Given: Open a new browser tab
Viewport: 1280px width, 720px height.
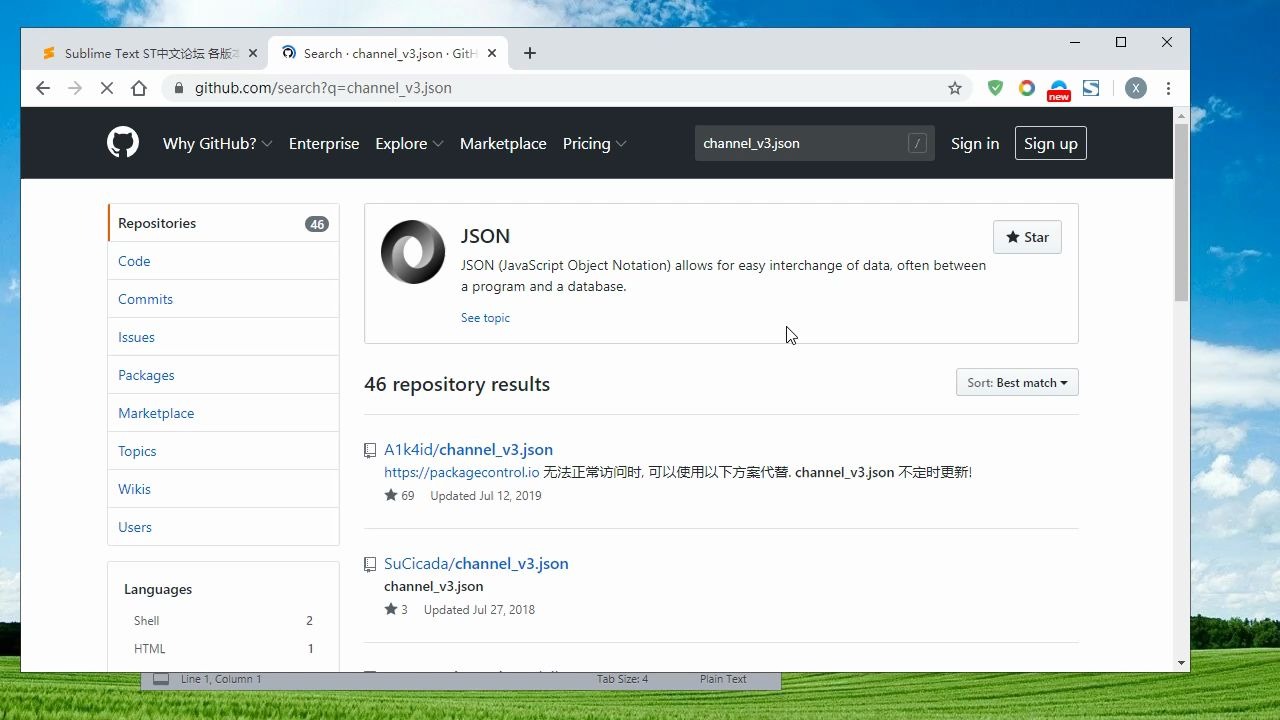Looking at the screenshot, I should click(530, 53).
